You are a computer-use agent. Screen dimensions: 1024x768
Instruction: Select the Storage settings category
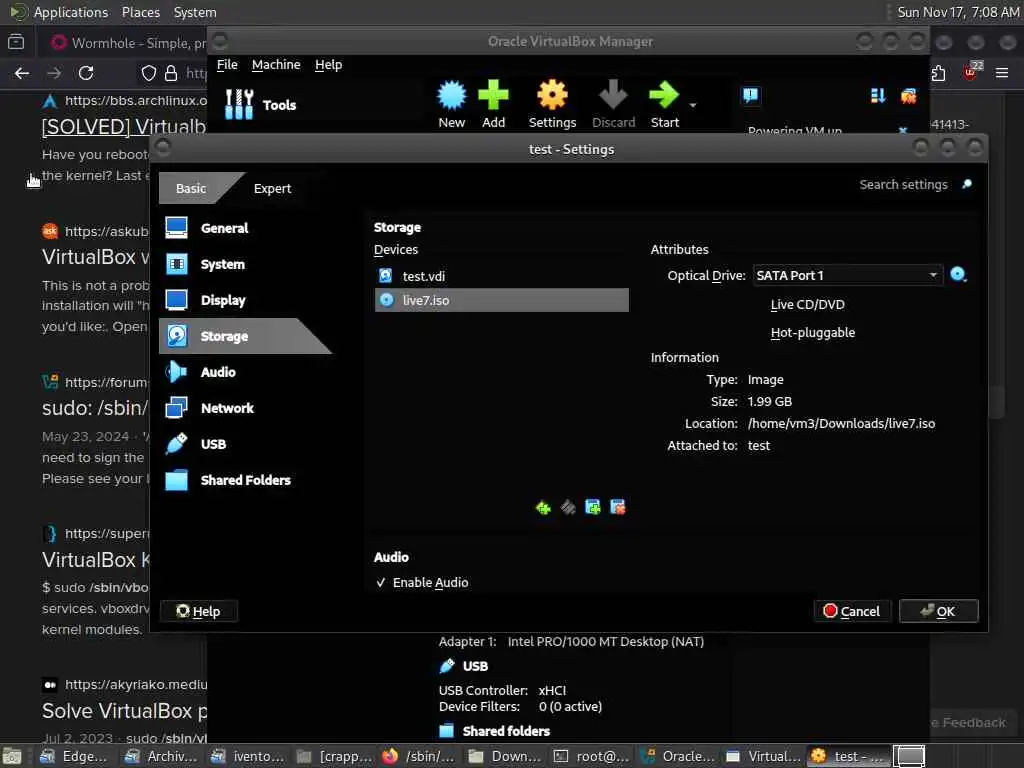pyautogui.click(x=245, y=336)
